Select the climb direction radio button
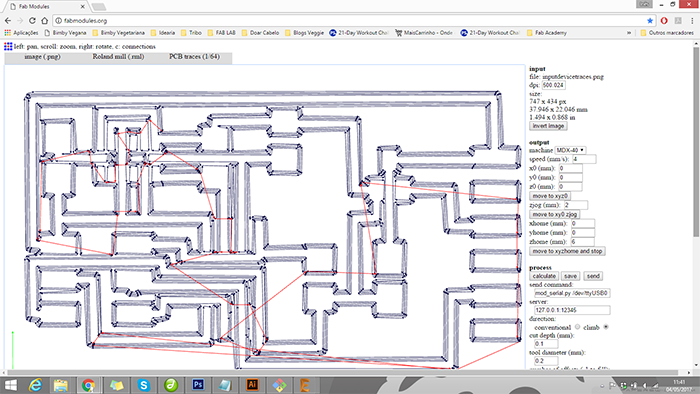 pos(606,327)
